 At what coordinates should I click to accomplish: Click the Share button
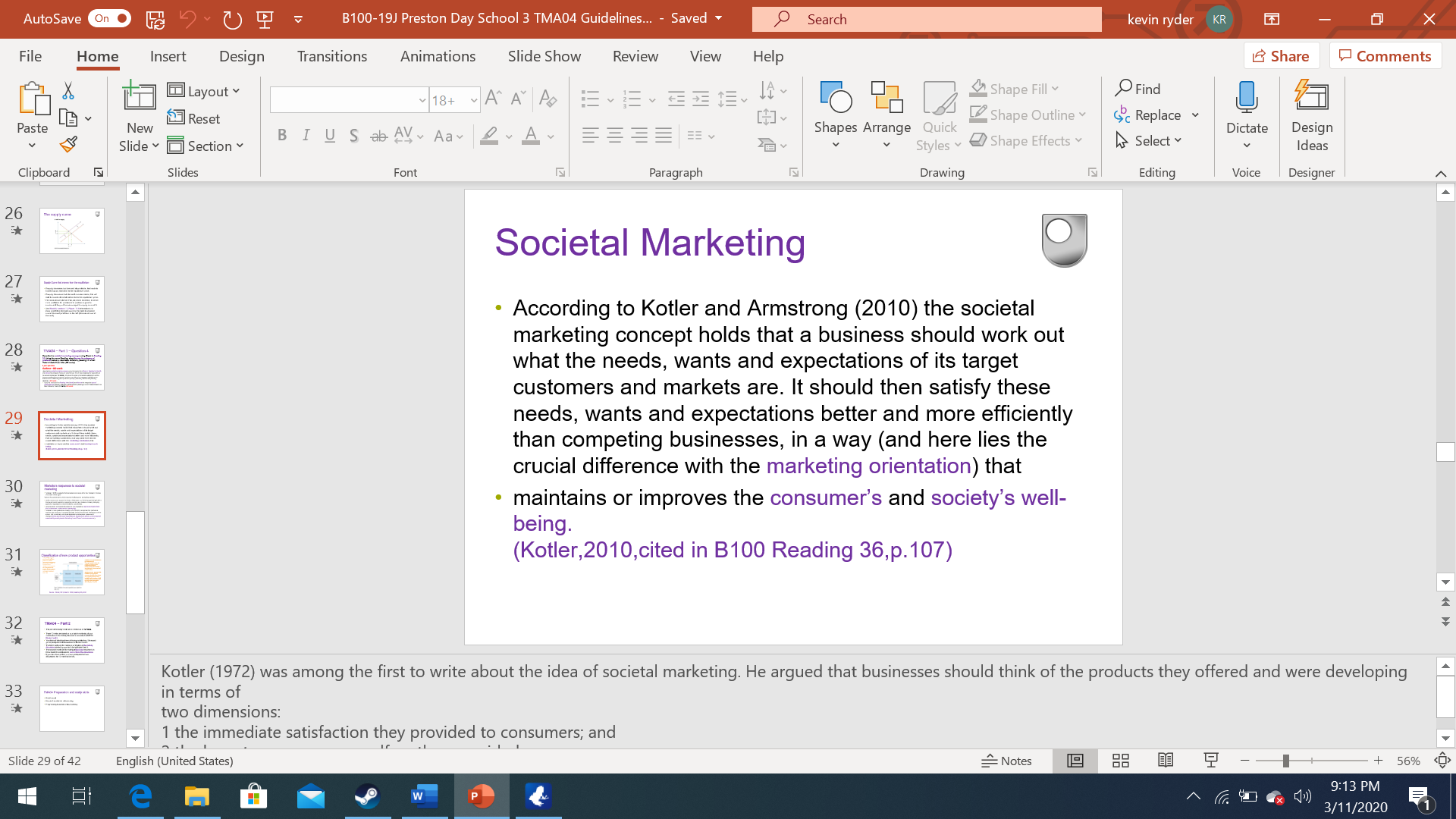(x=1281, y=56)
